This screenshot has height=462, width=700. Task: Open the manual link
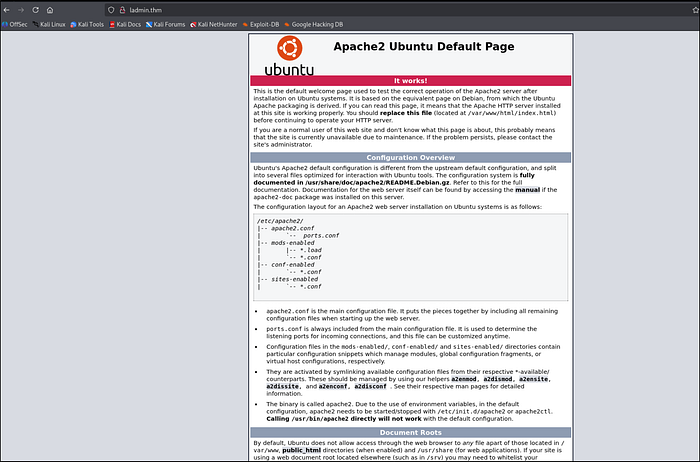pos(528,190)
